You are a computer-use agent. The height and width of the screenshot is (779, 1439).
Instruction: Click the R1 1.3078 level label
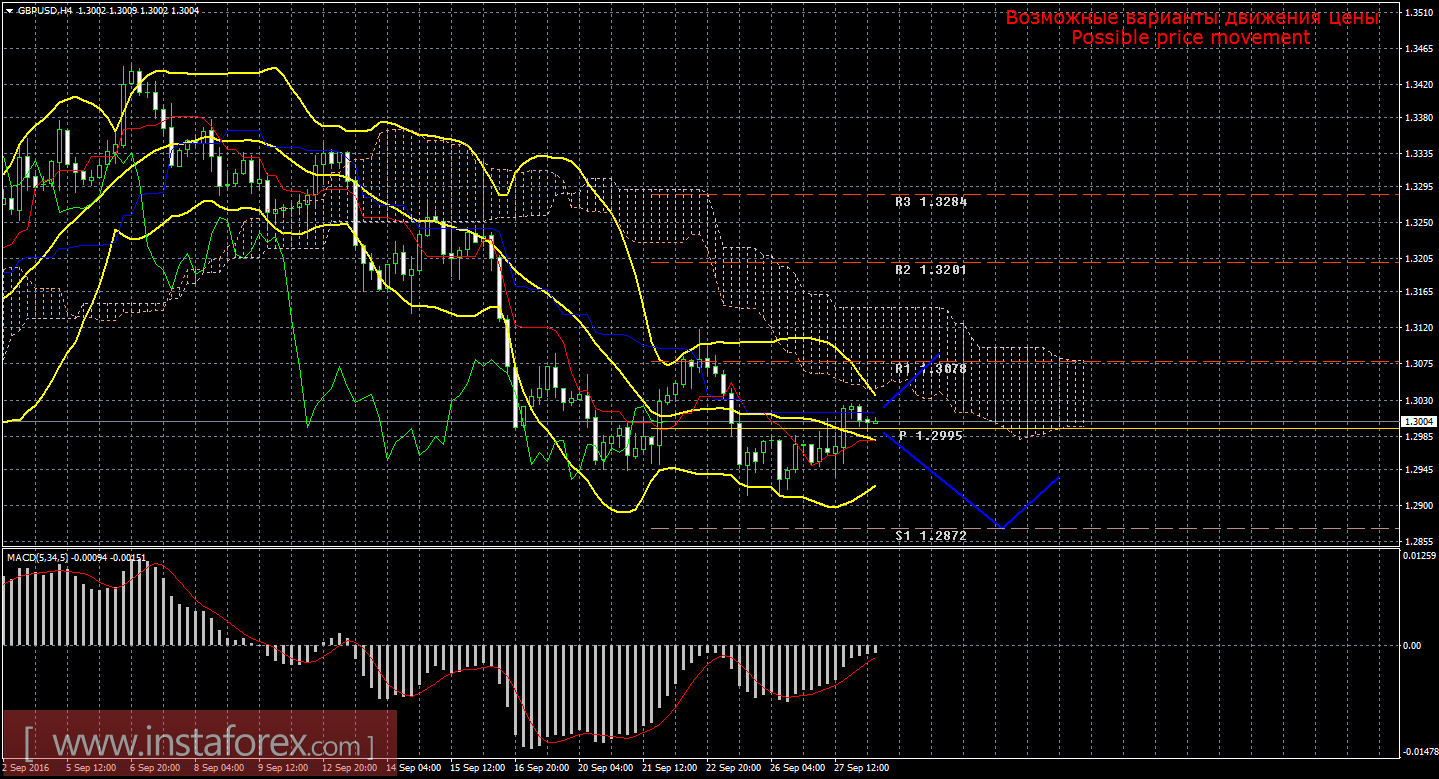[x=931, y=369]
